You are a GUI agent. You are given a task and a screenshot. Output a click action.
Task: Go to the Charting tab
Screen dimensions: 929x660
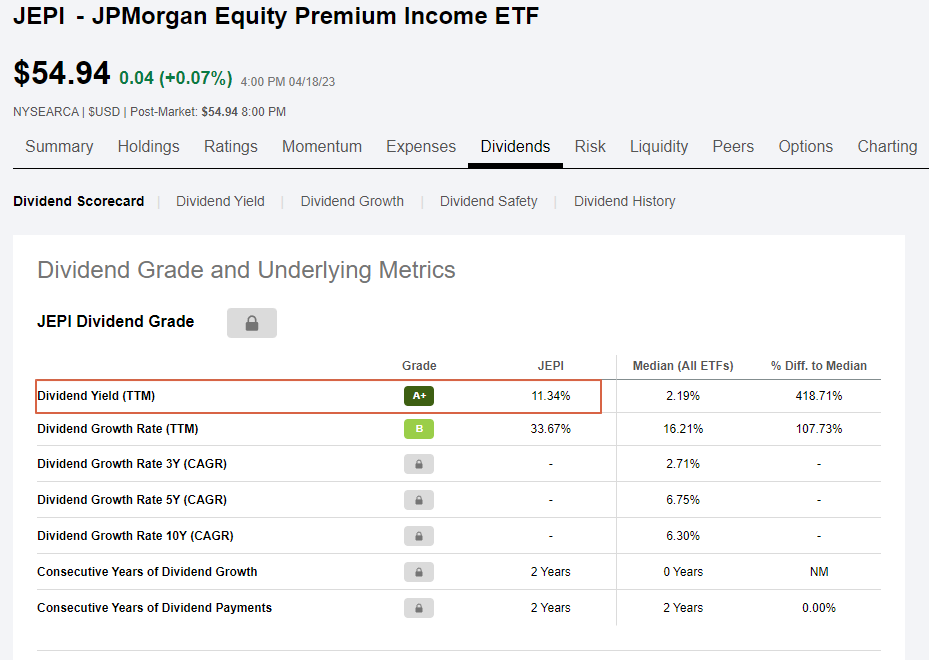(888, 146)
